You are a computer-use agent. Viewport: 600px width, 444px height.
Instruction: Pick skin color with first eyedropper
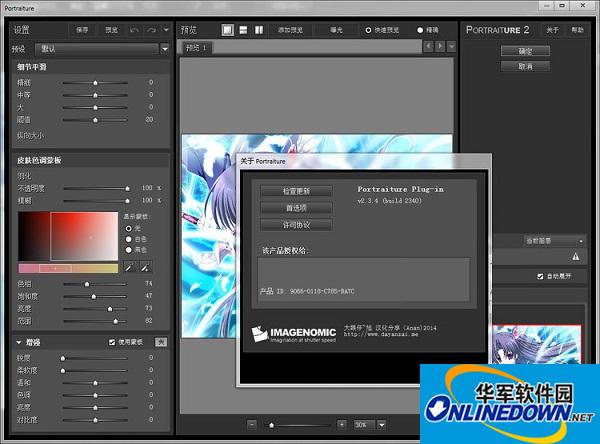click(129, 268)
